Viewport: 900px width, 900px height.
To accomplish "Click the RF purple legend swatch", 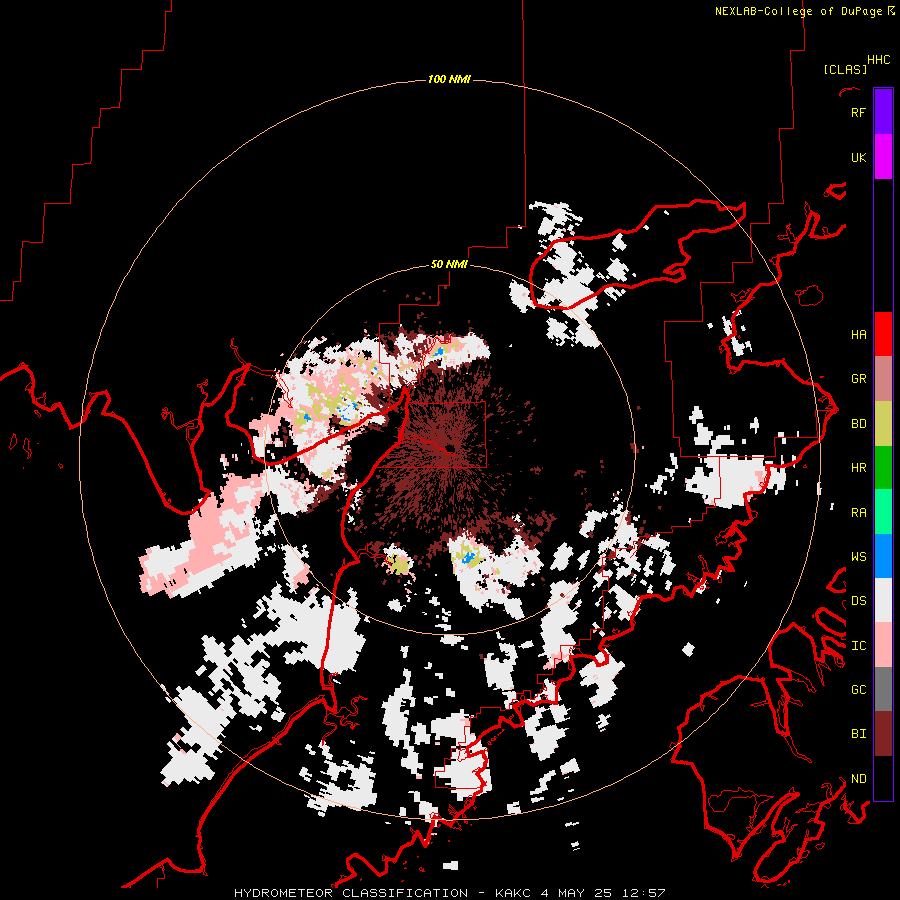I will (883, 111).
